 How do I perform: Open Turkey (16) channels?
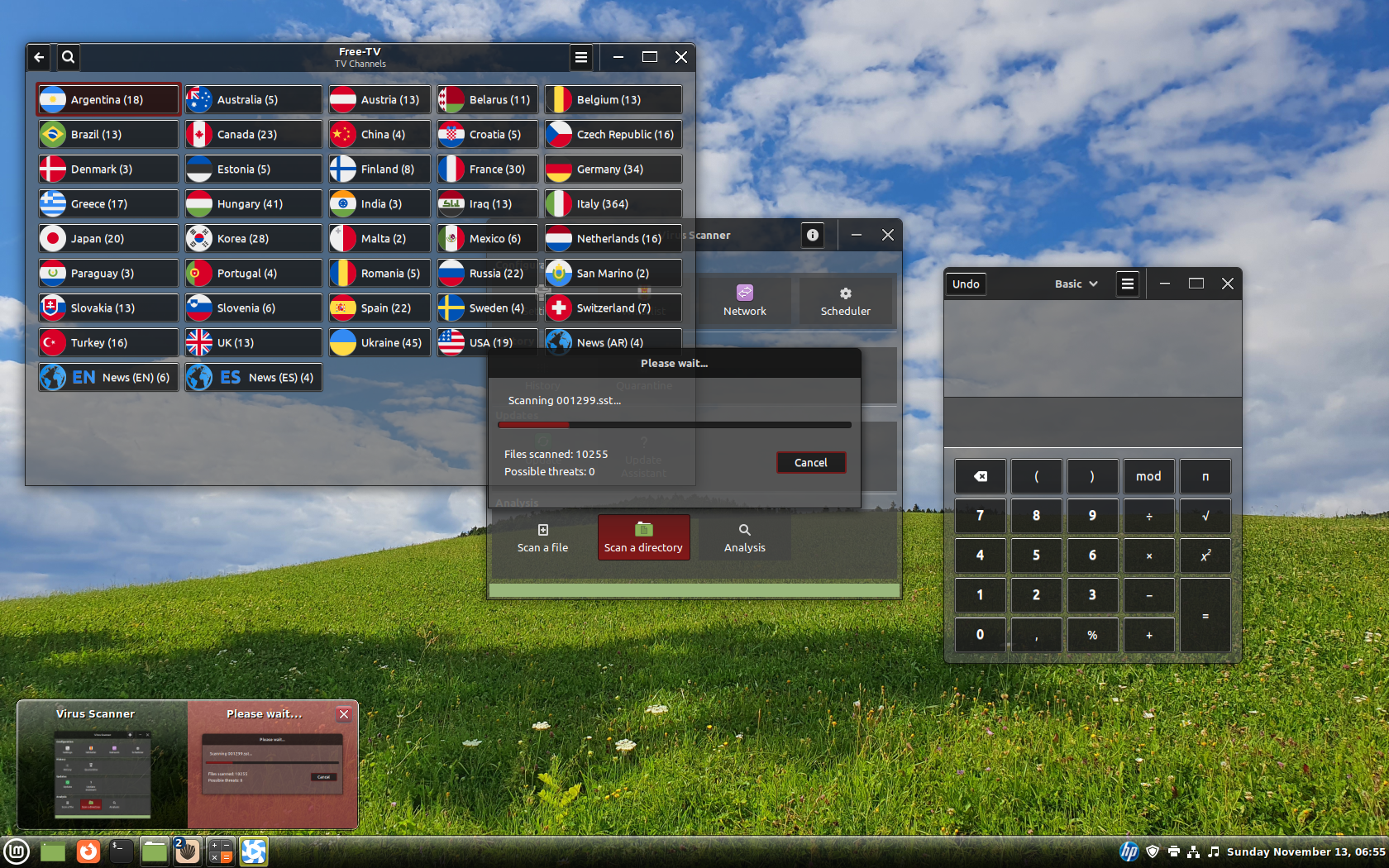[108, 342]
